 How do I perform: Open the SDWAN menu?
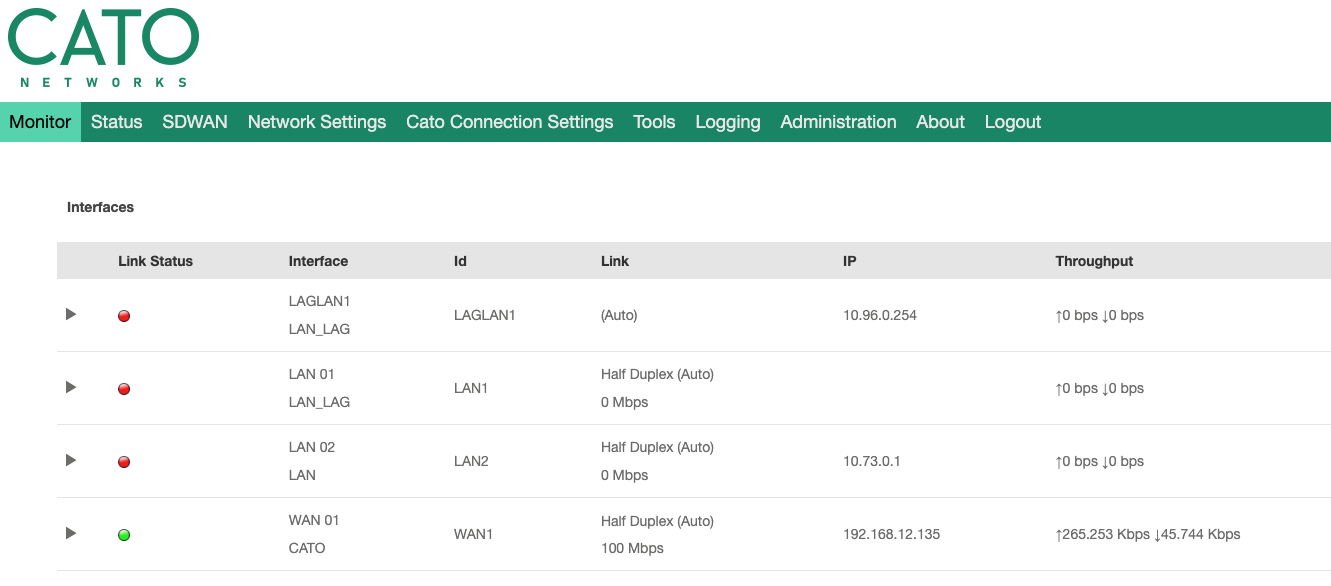[x=195, y=122]
